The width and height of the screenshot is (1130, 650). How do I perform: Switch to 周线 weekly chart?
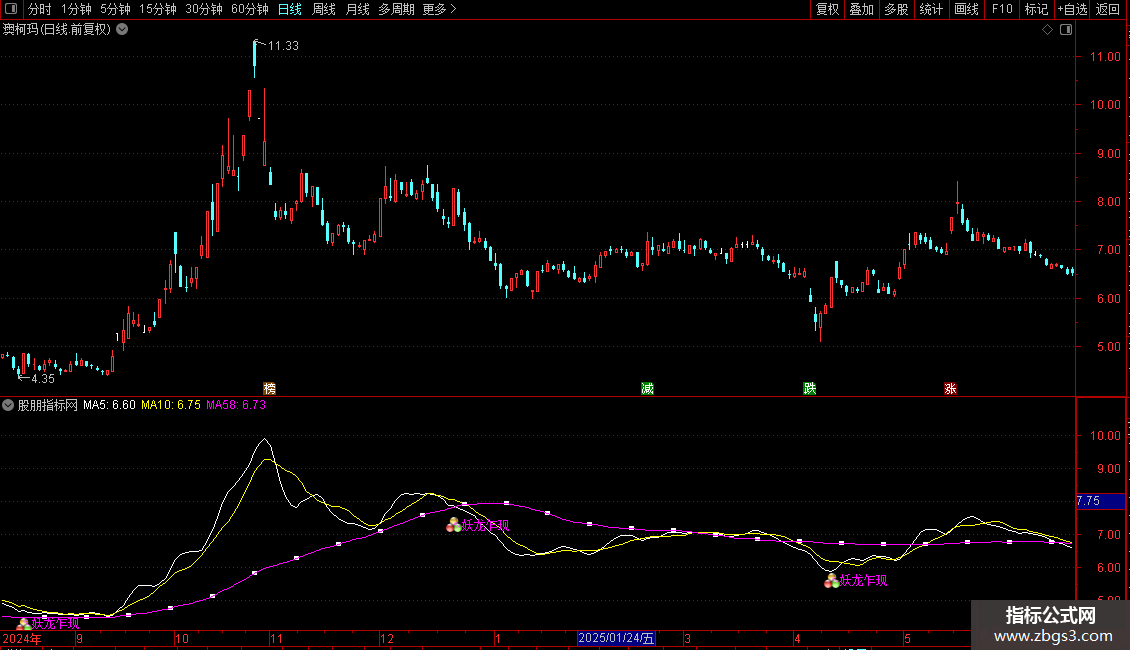324,9
